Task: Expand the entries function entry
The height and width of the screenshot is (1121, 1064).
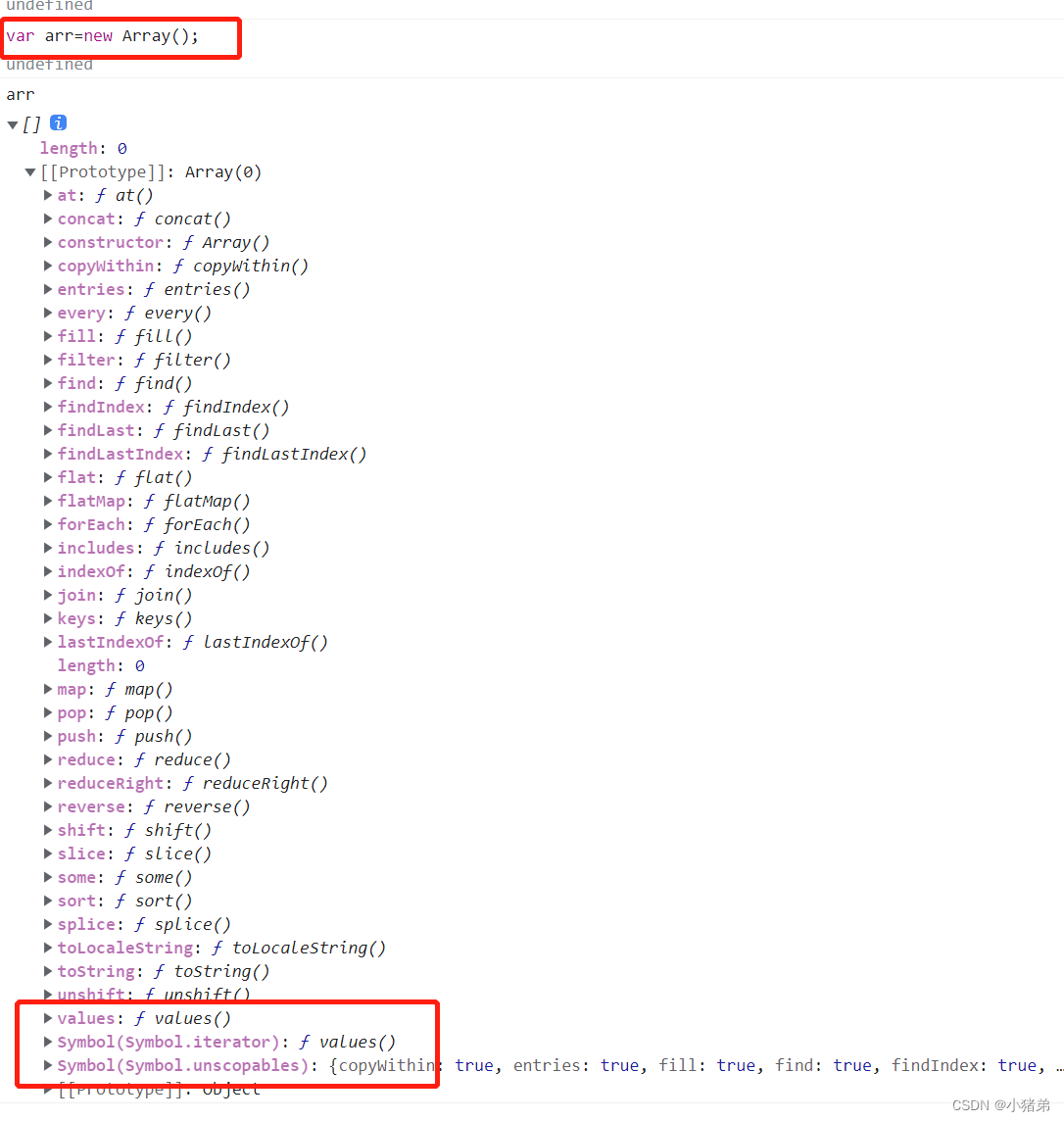Action: 47,289
